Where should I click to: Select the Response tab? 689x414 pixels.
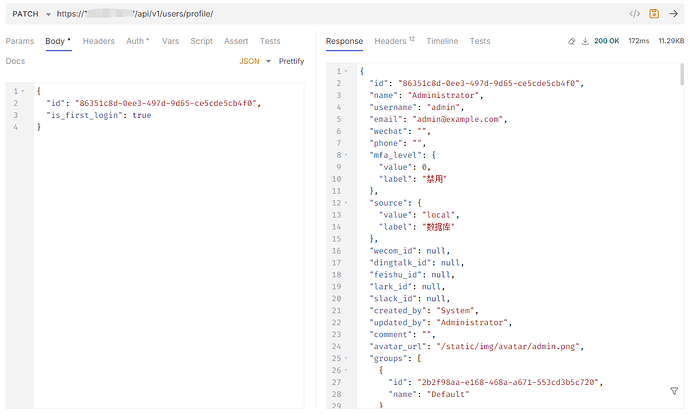click(344, 41)
